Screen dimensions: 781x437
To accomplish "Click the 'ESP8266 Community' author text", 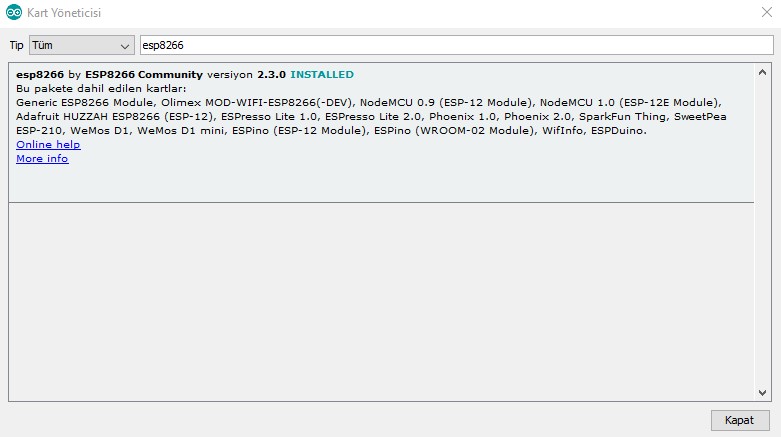I will [144, 75].
